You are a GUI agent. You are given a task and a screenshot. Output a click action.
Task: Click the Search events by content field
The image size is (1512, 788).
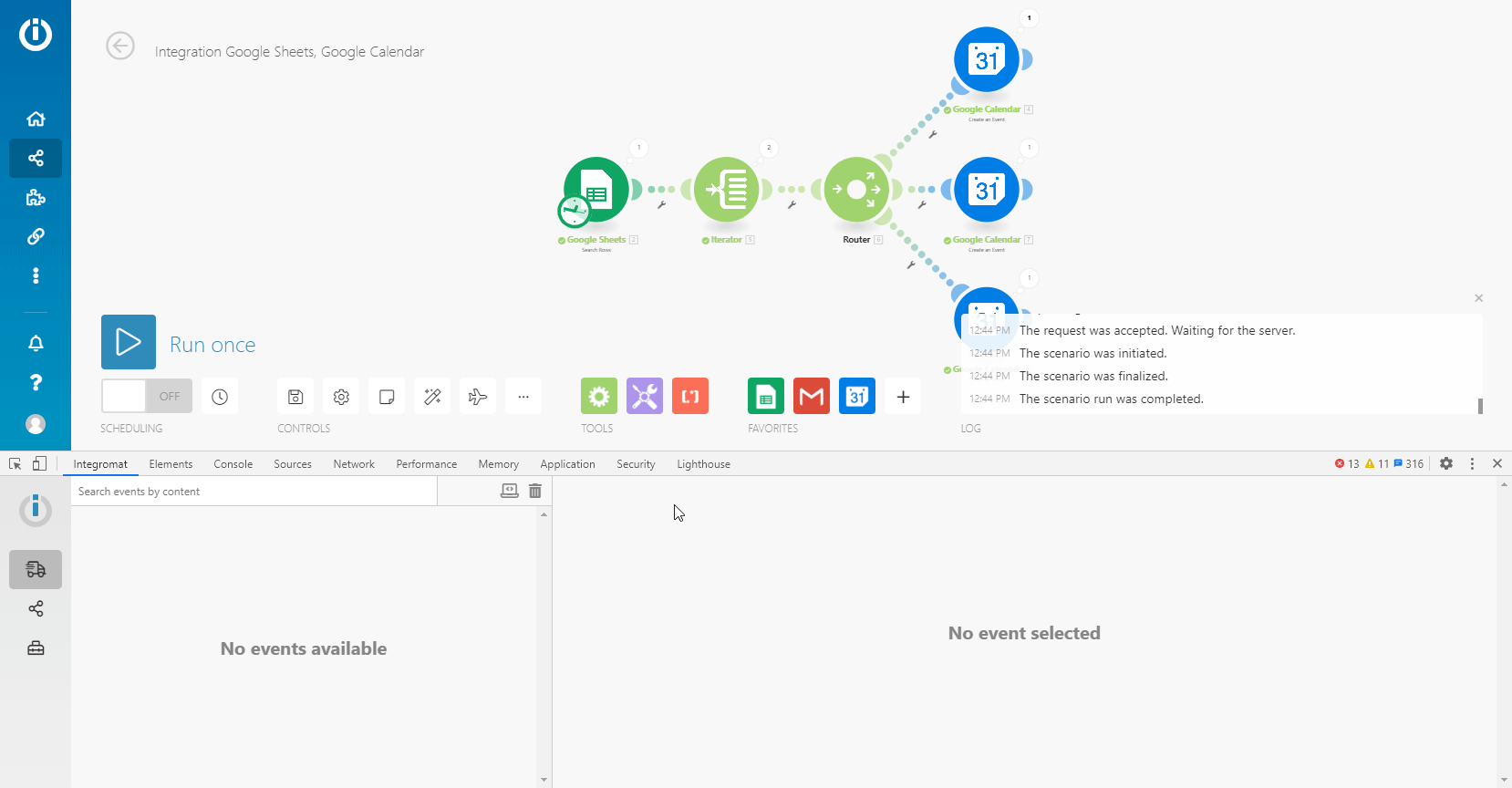(x=254, y=492)
